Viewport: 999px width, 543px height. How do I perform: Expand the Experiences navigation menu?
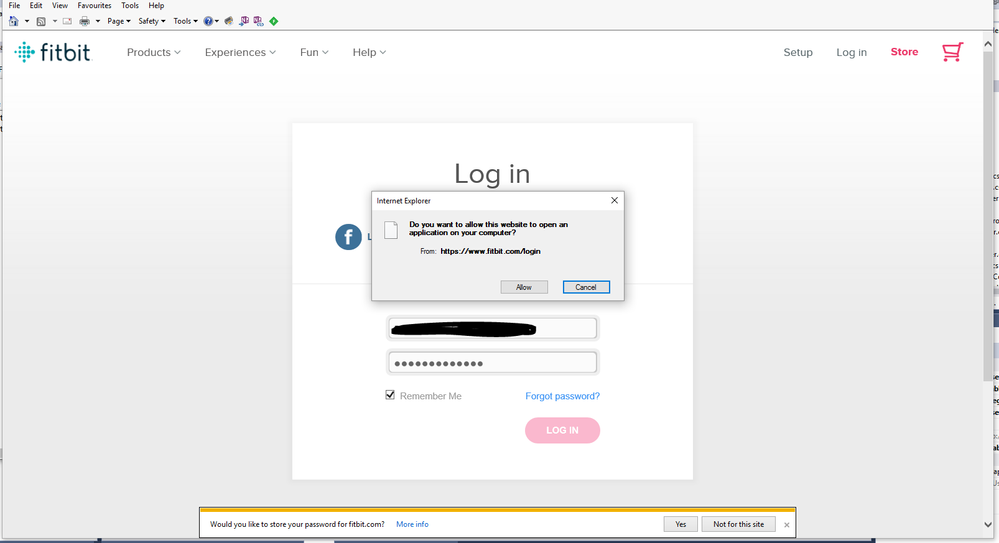[x=240, y=52]
